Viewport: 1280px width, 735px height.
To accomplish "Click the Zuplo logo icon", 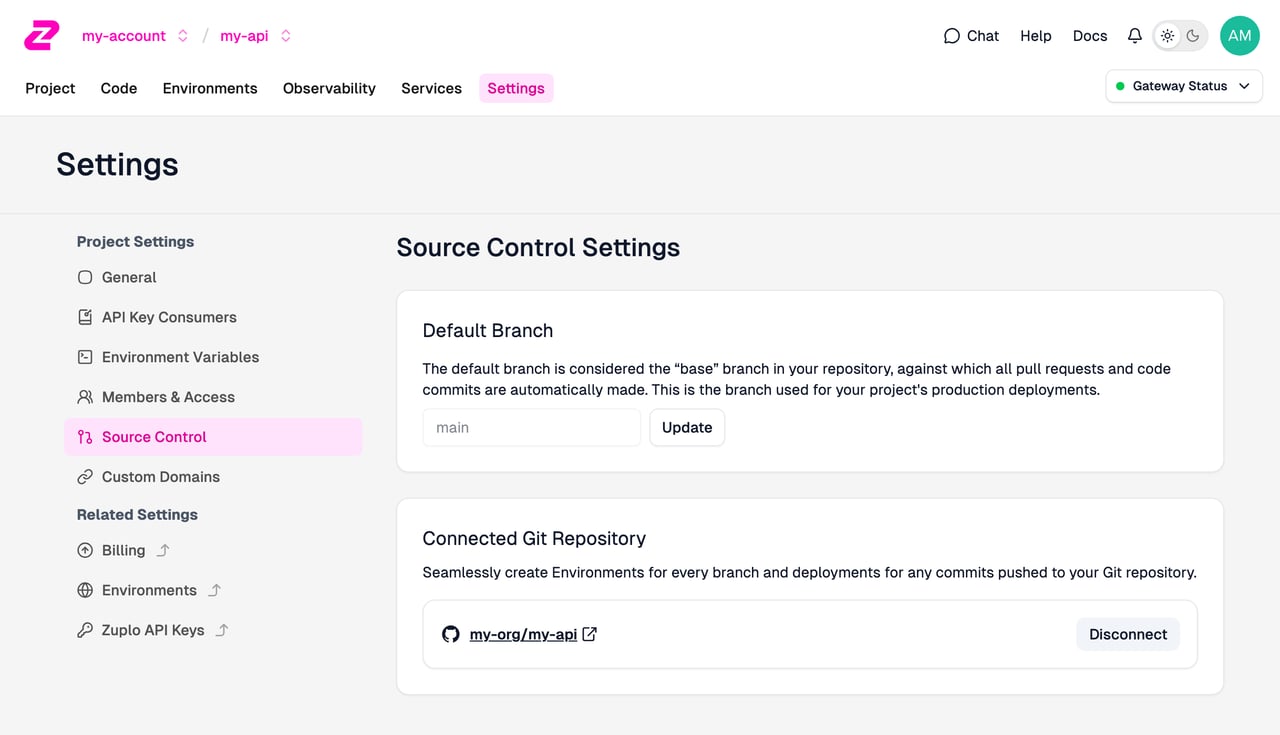I will pyautogui.click(x=42, y=36).
